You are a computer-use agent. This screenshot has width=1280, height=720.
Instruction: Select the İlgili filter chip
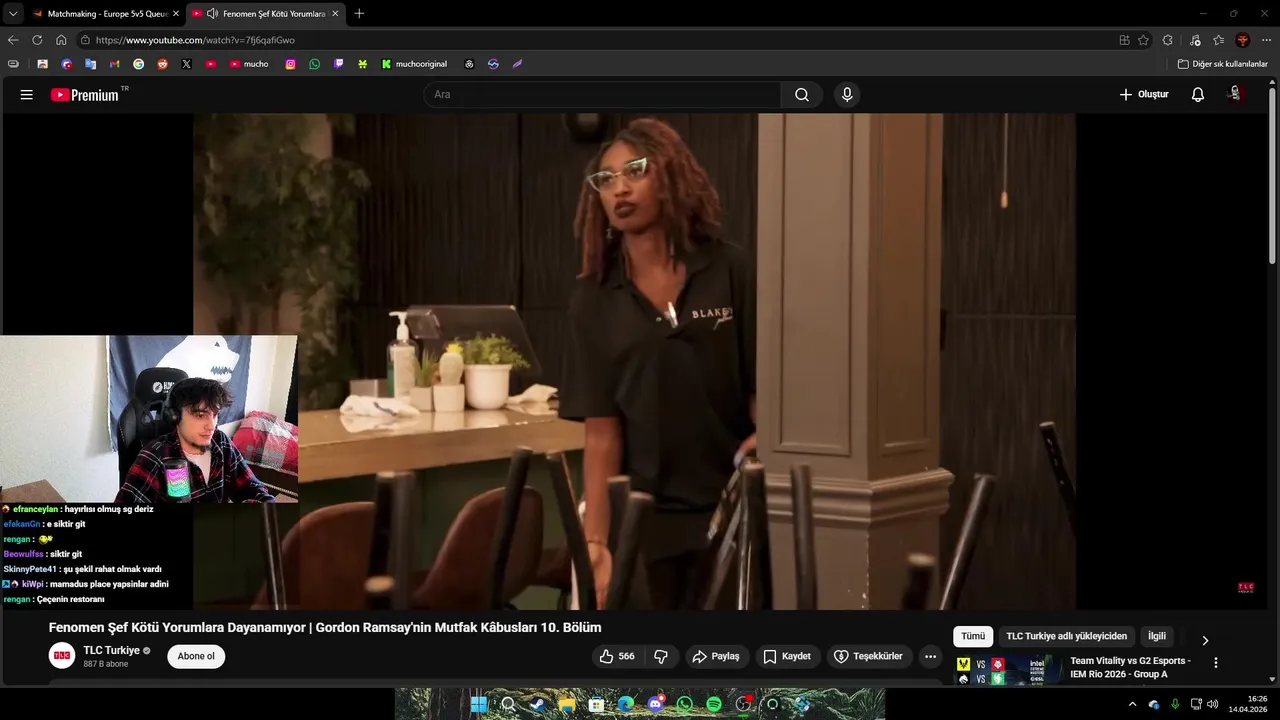pyautogui.click(x=1157, y=636)
